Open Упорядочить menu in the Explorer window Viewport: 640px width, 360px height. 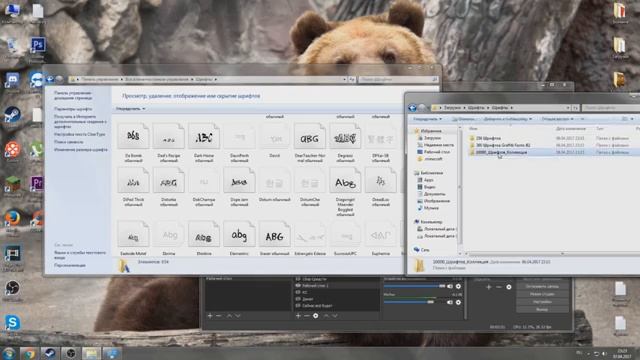(x=427, y=119)
